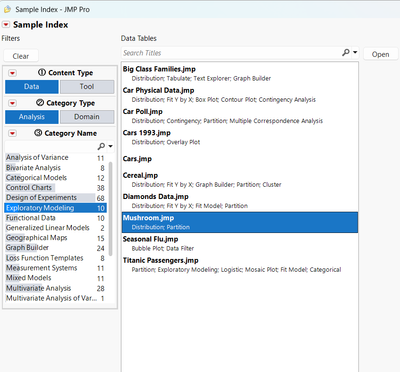Screen dimensions: 400x372
Task: Collapse the Category Name red triangle
Action: point(12,133)
